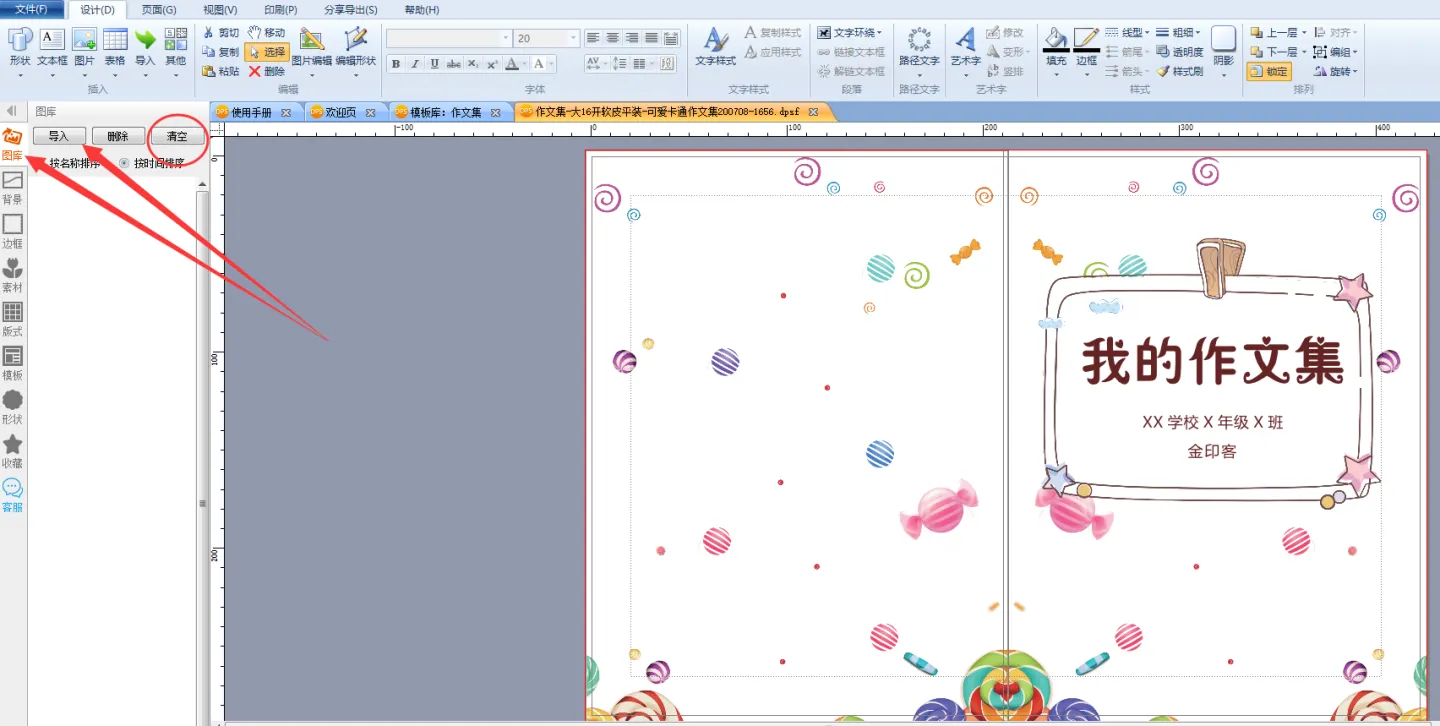Image resolution: width=1440 pixels, height=726 pixels.
Task: Switch to the 欢迎页 document tab
Action: pyautogui.click(x=340, y=112)
